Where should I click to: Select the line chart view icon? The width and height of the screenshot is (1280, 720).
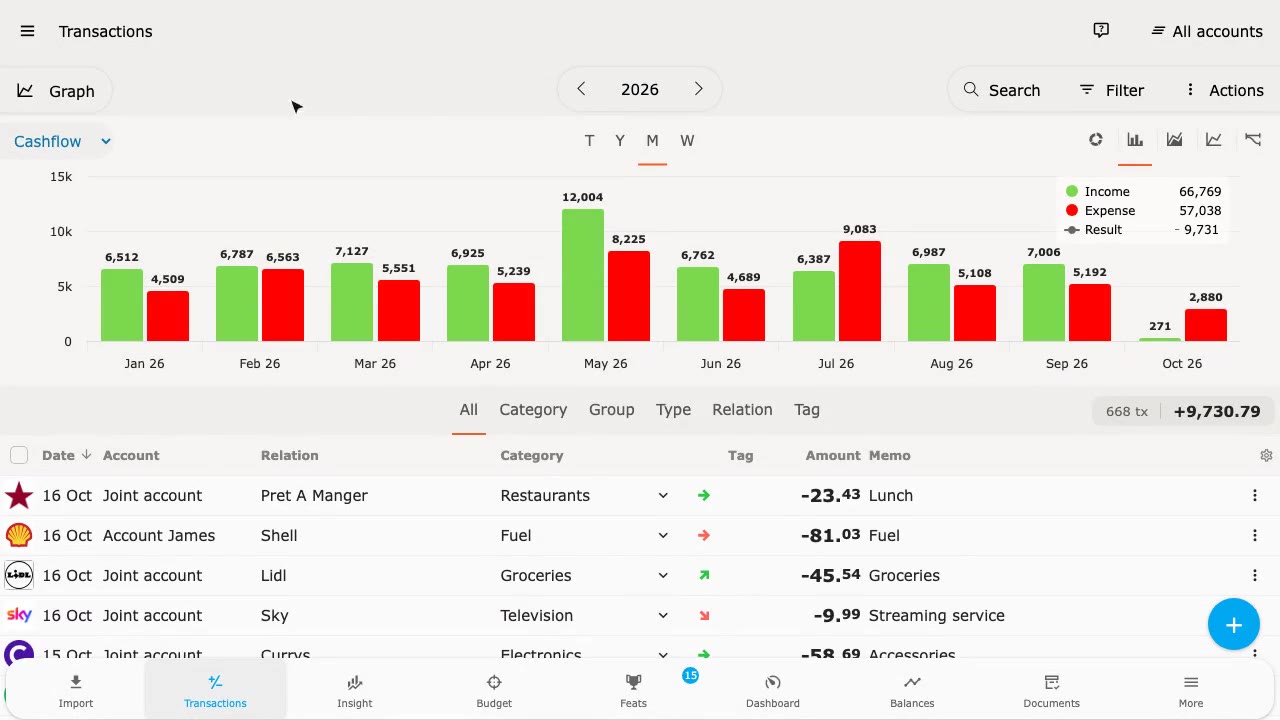(x=1213, y=140)
